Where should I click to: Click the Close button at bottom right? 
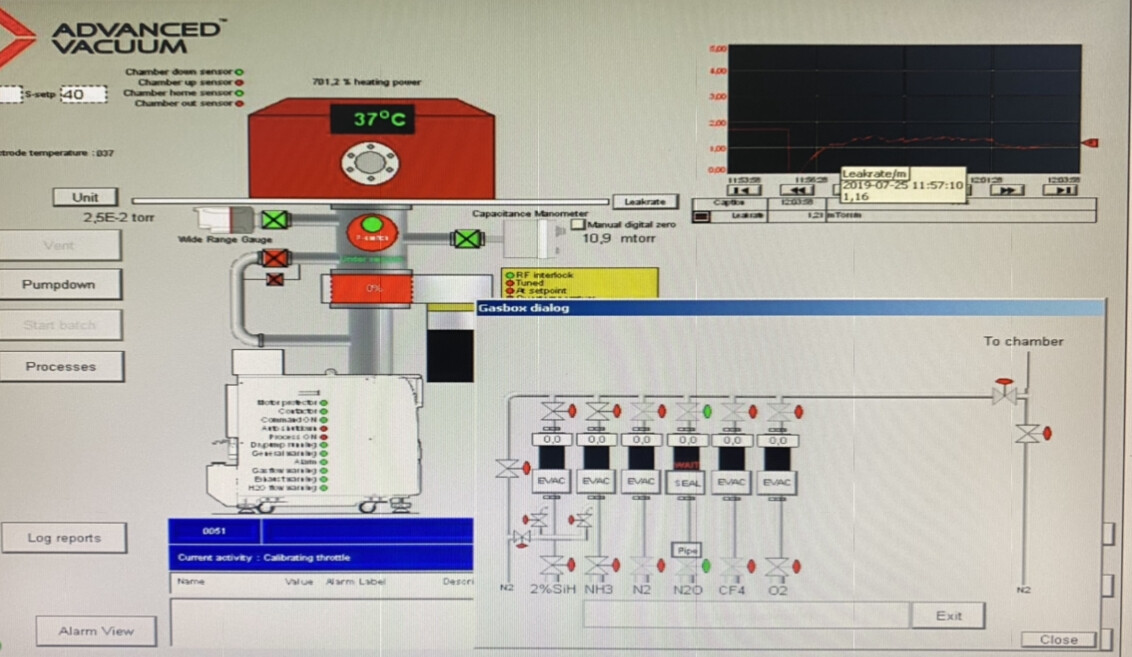[1058, 640]
